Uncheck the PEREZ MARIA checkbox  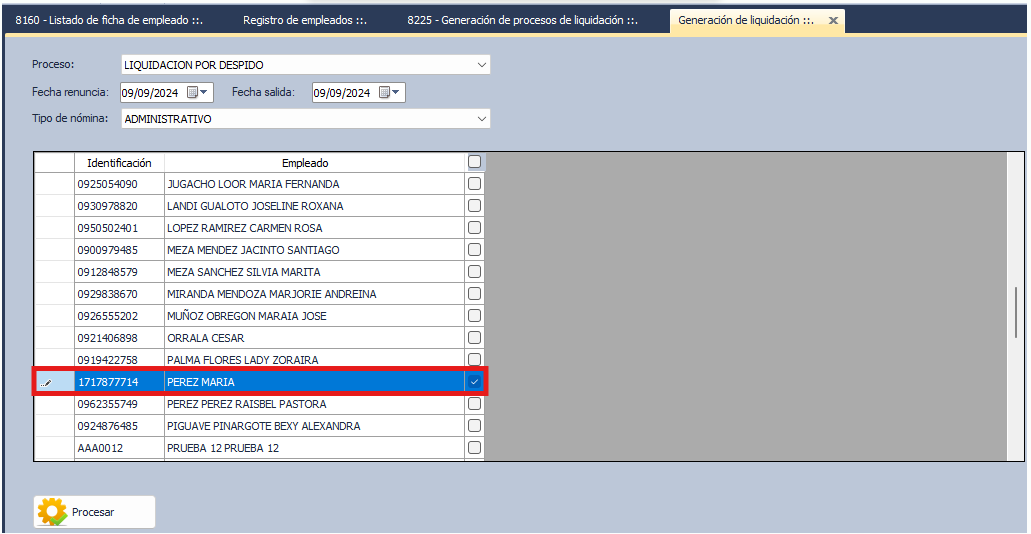[474, 382]
